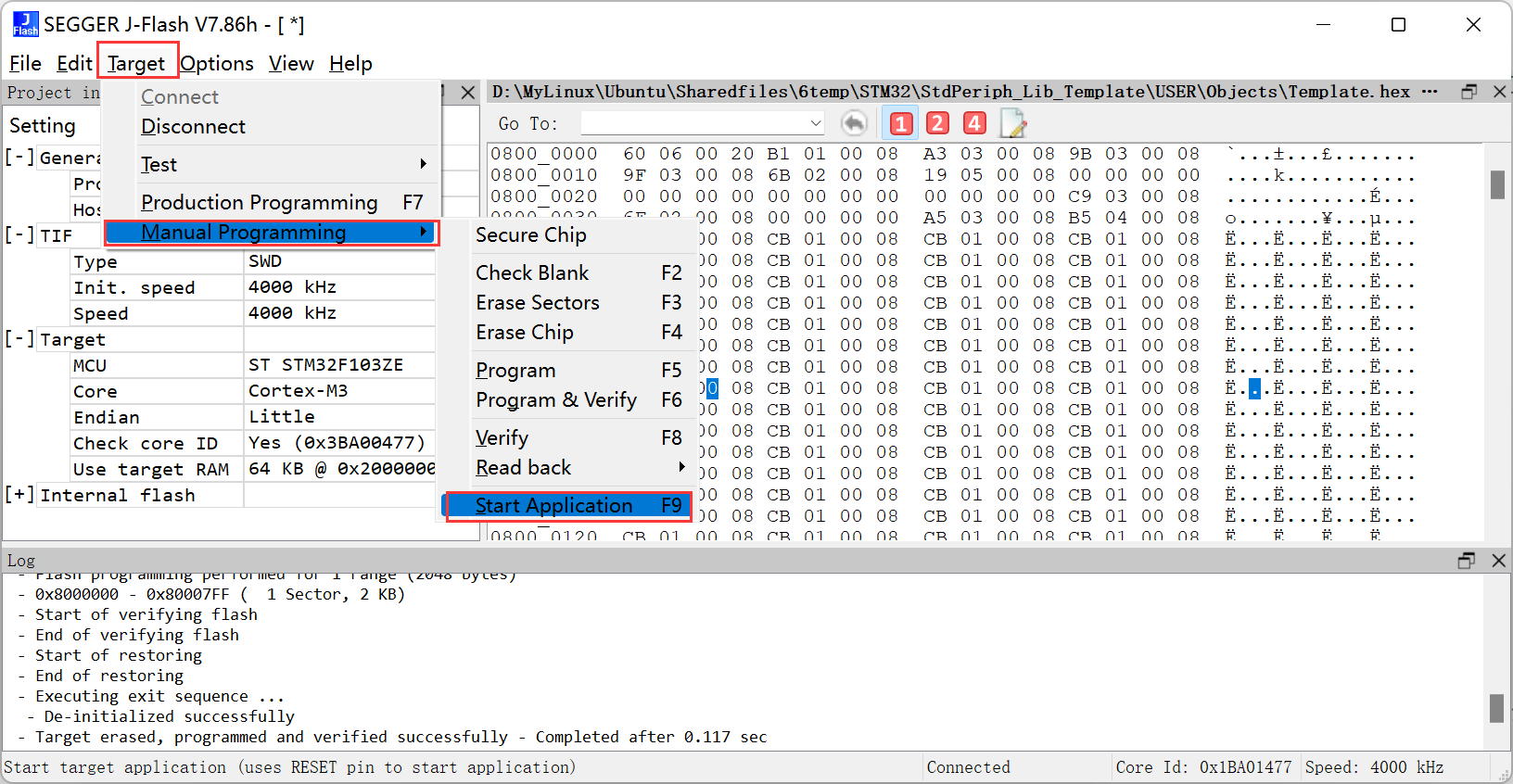The image size is (1513, 784).
Task: Collapse the General settings group
Action: 19,158
